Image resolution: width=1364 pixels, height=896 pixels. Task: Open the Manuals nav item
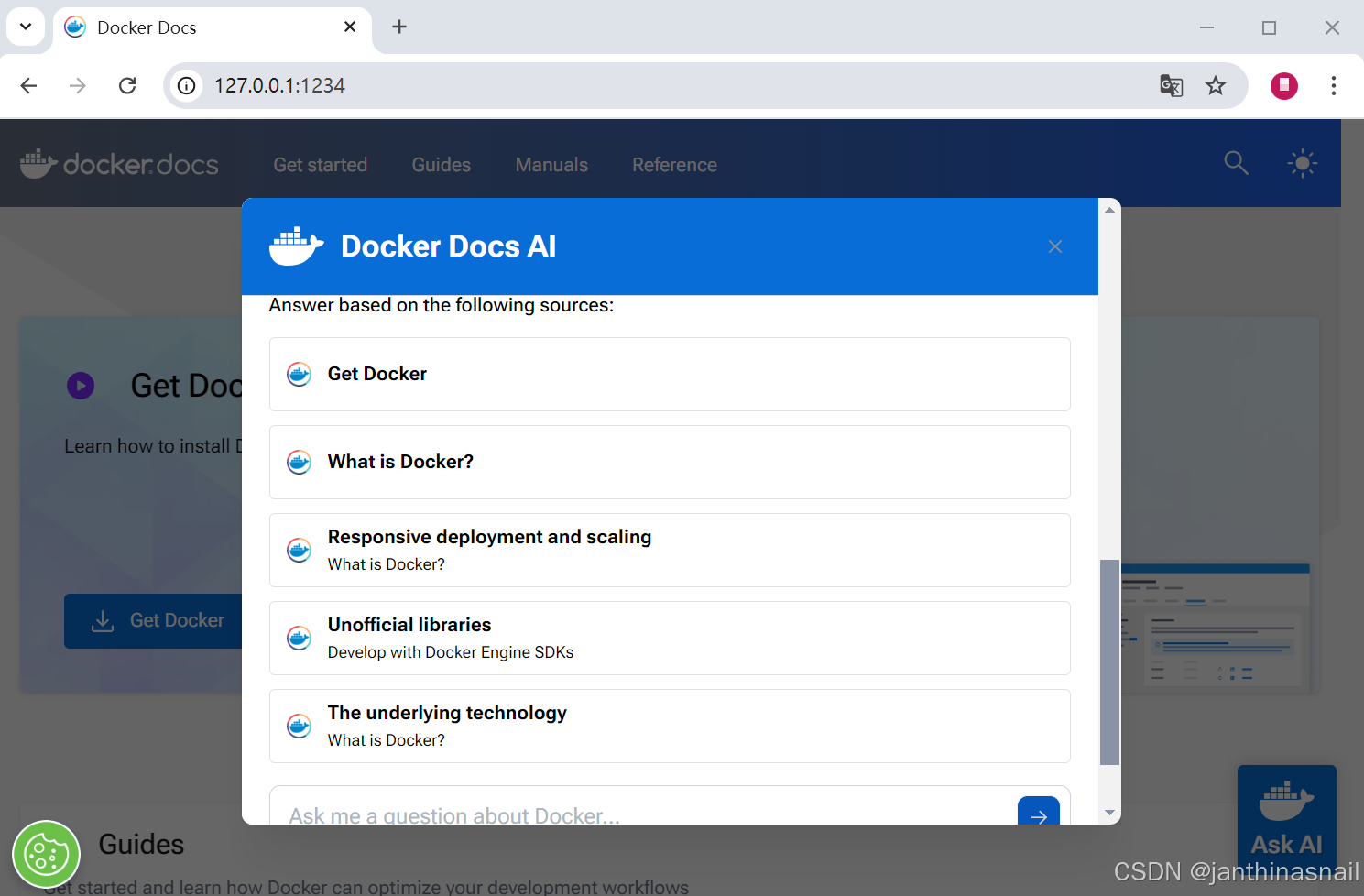coord(551,165)
